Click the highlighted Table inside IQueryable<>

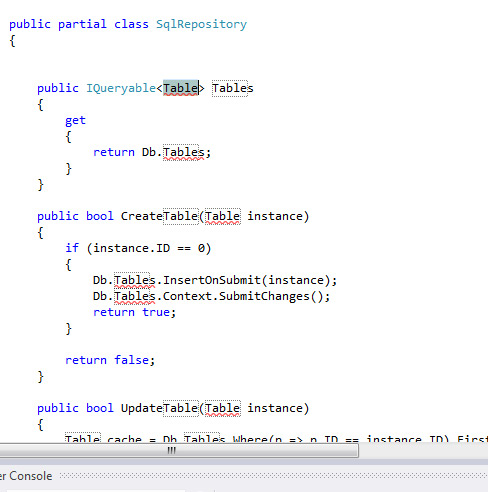click(180, 88)
